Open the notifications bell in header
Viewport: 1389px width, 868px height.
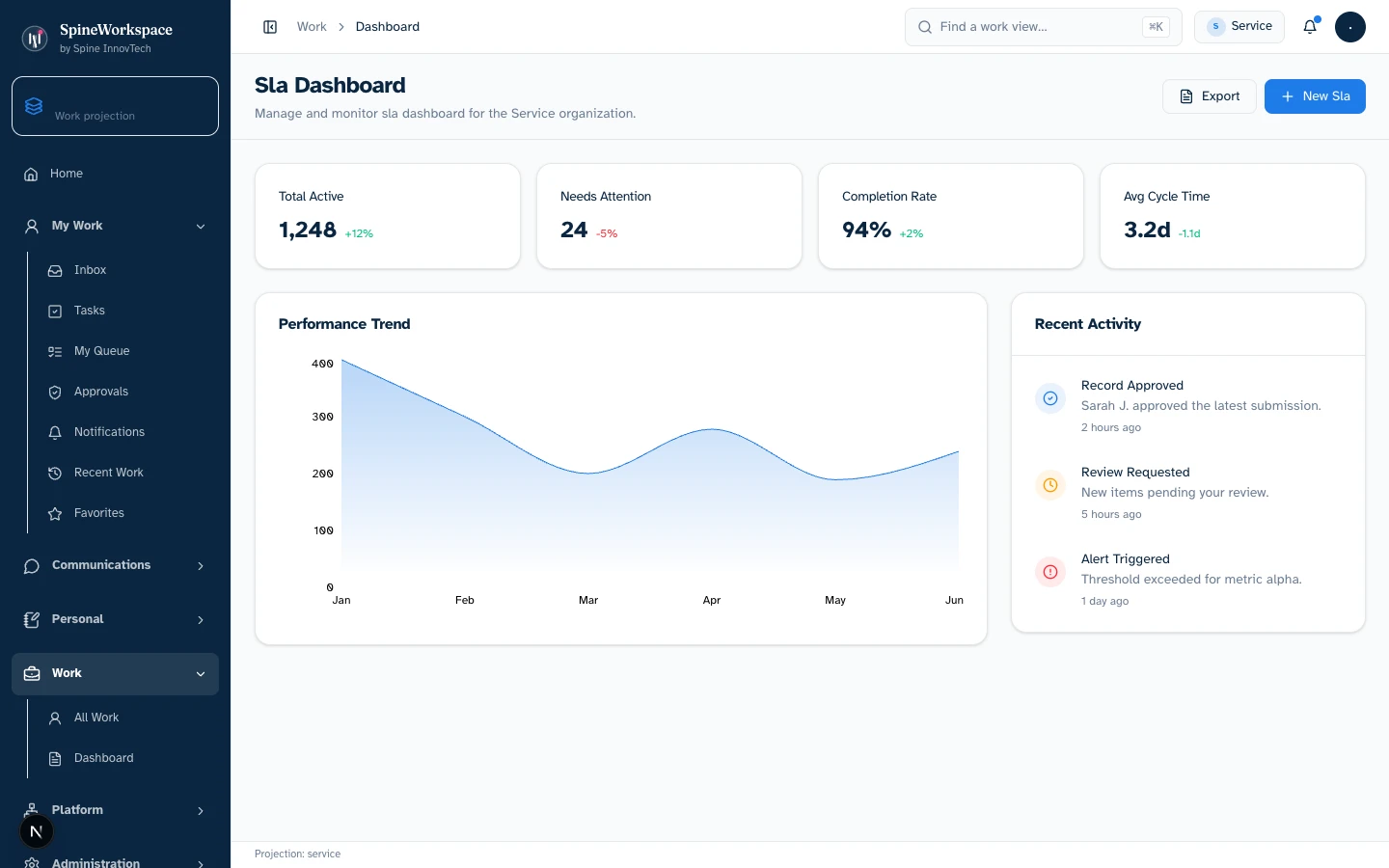point(1310,27)
